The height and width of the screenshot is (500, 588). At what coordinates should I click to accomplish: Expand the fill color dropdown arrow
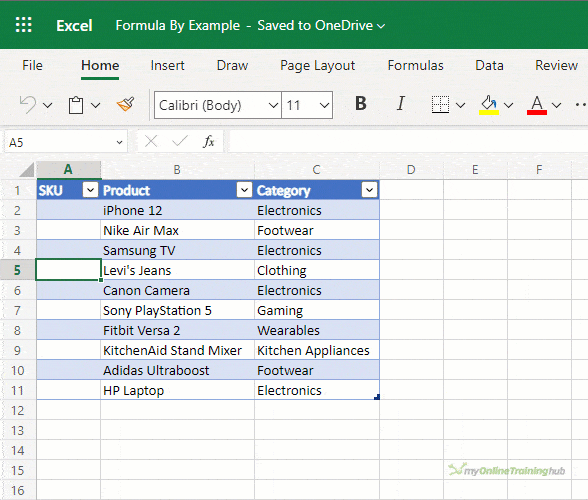tap(508, 105)
